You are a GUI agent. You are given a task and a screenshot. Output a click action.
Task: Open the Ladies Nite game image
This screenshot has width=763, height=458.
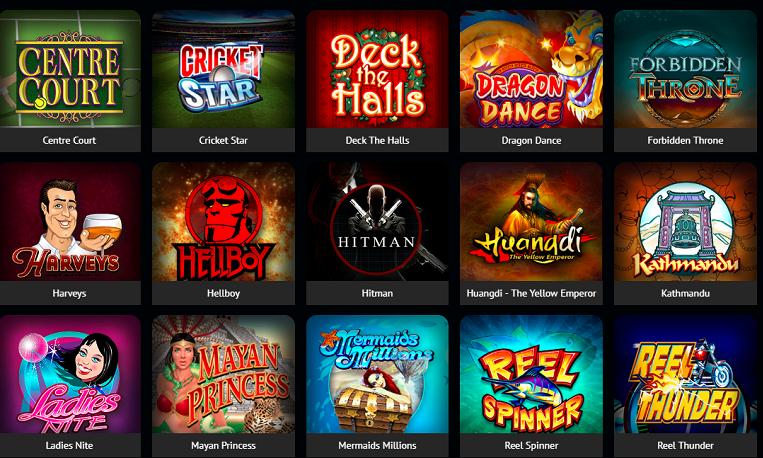pyautogui.click(x=70, y=374)
